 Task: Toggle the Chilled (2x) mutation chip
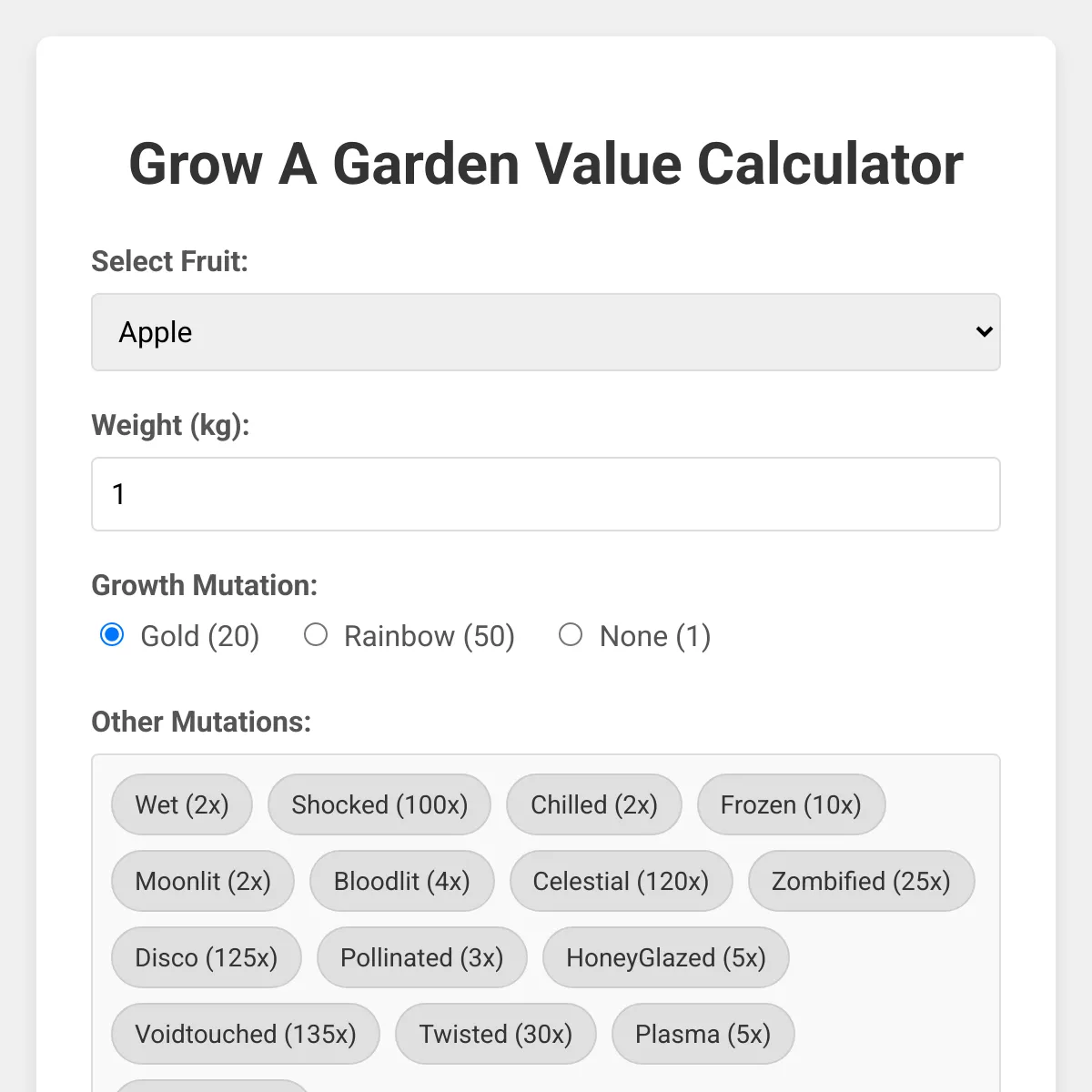pos(594,804)
